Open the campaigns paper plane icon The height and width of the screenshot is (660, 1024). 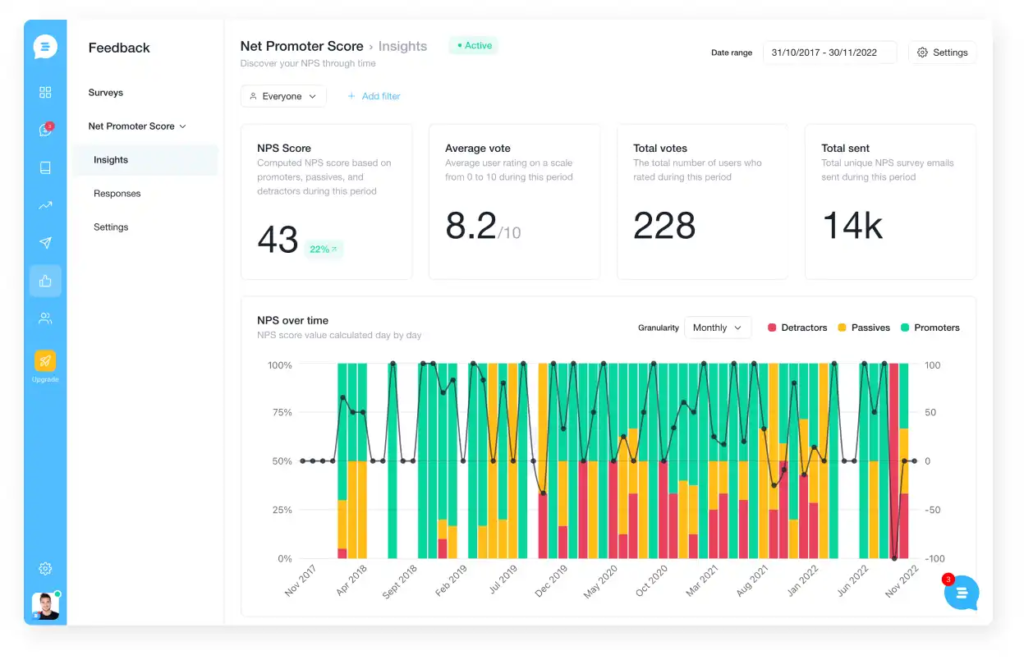pyautogui.click(x=45, y=243)
